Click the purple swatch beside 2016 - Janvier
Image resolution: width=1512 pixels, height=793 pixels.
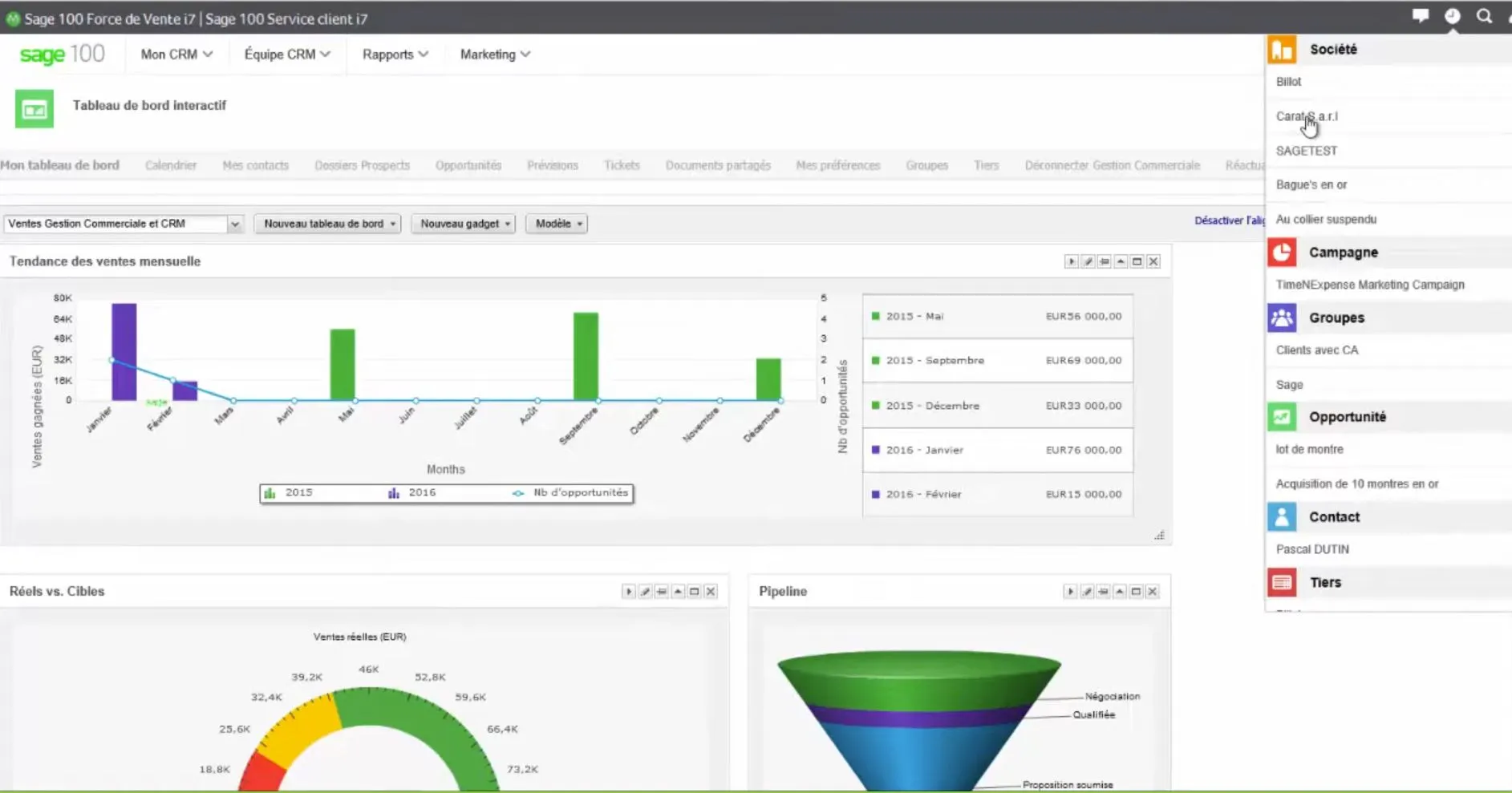coord(876,450)
